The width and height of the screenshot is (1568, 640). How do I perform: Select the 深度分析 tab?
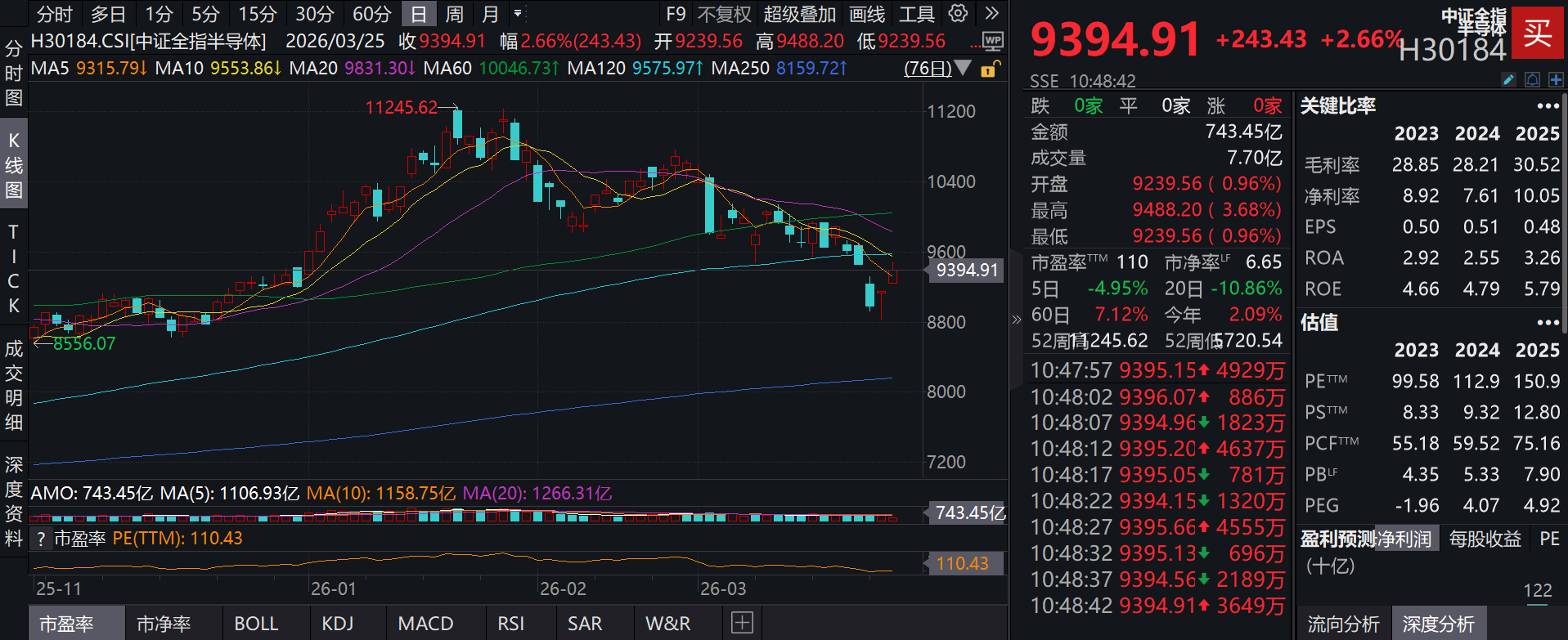[1438, 624]
